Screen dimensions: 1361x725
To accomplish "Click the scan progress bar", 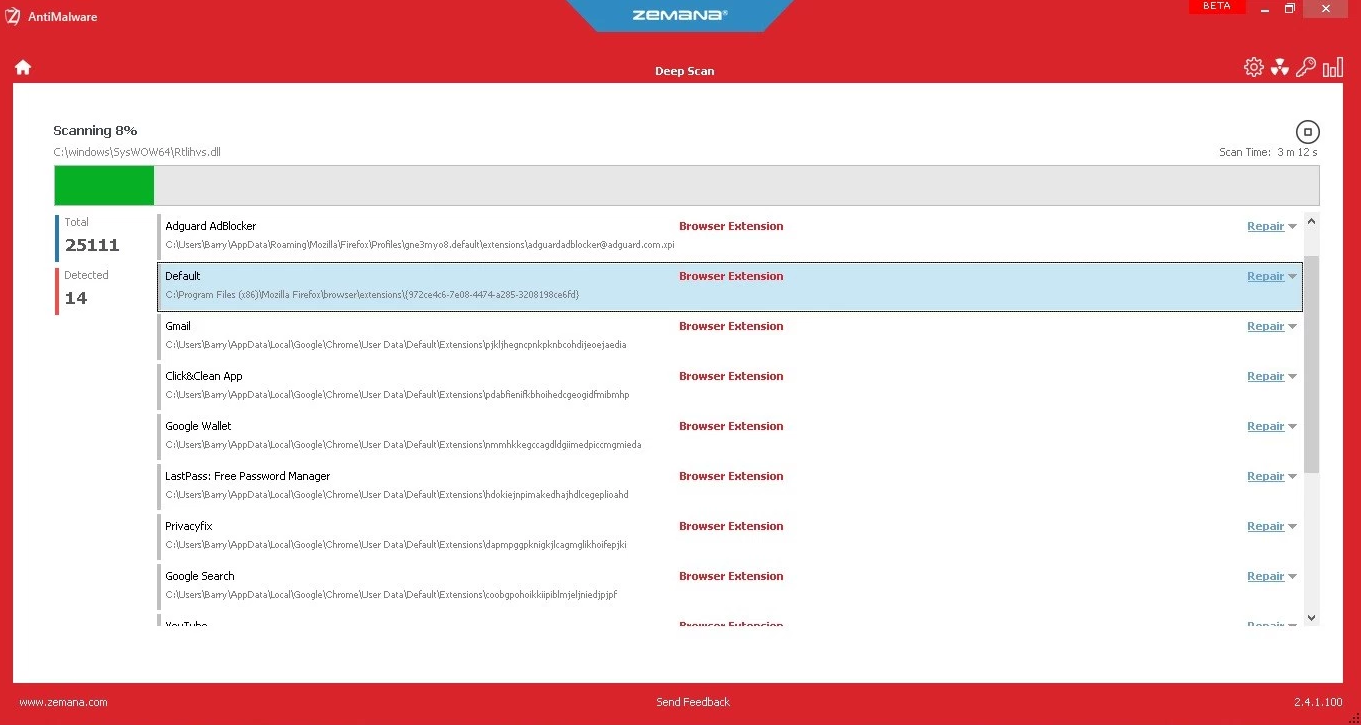I will [686, 185].
